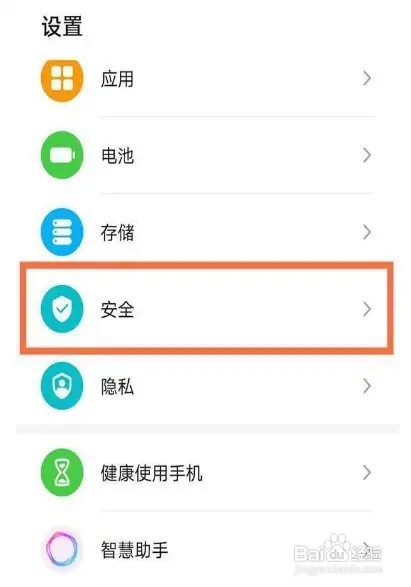Select the 存储 text label

pos(117,232)
